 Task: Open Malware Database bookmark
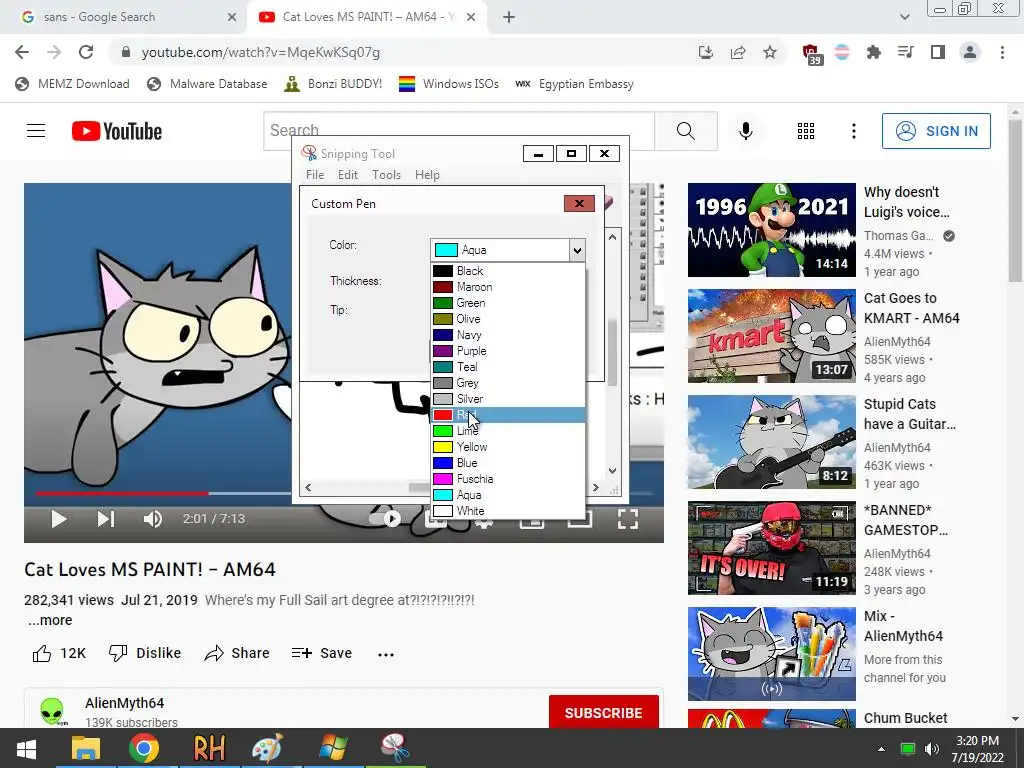coord(207,84)
